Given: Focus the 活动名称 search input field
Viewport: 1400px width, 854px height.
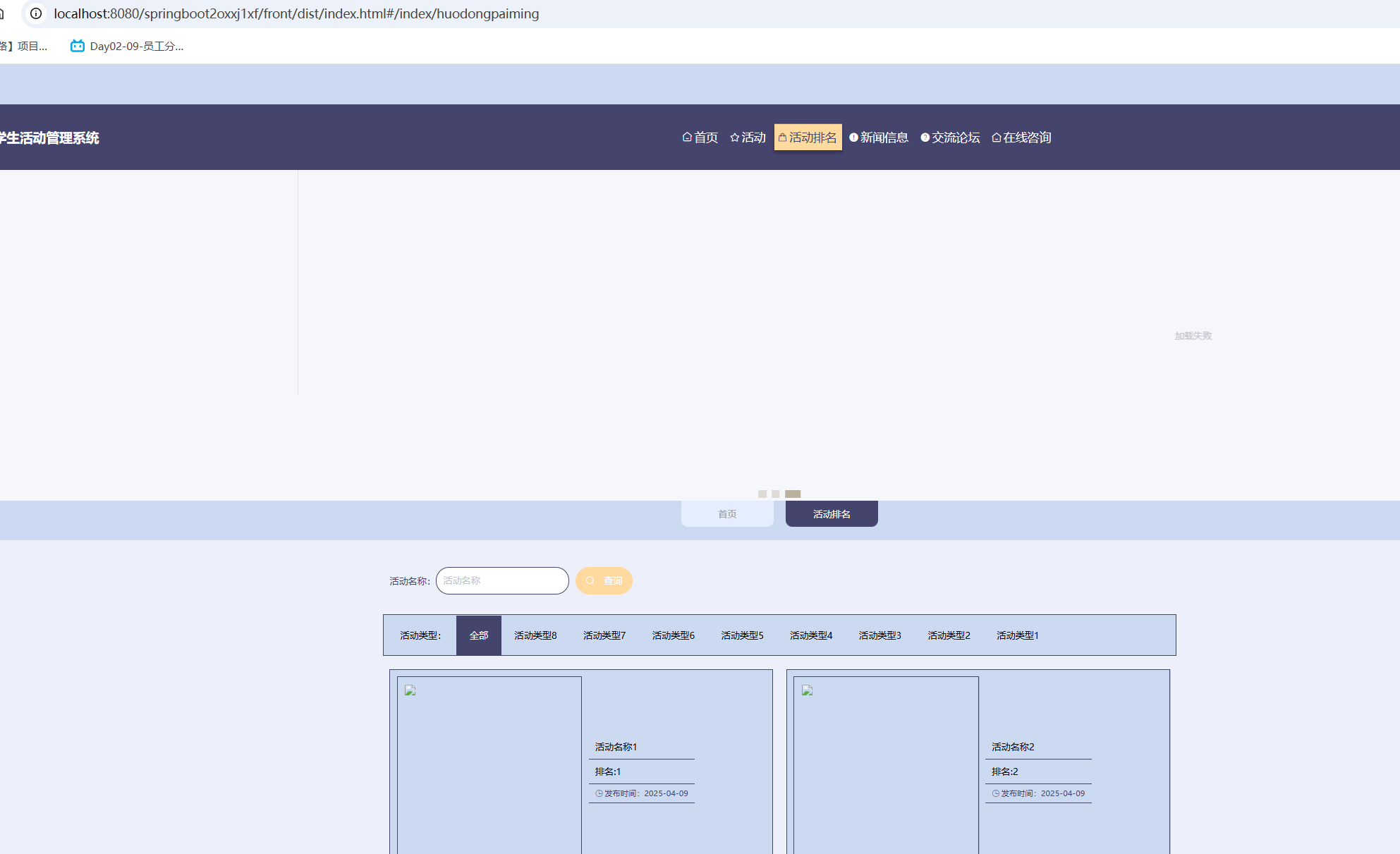Looking at the screenshot, I should pos(502,581).
